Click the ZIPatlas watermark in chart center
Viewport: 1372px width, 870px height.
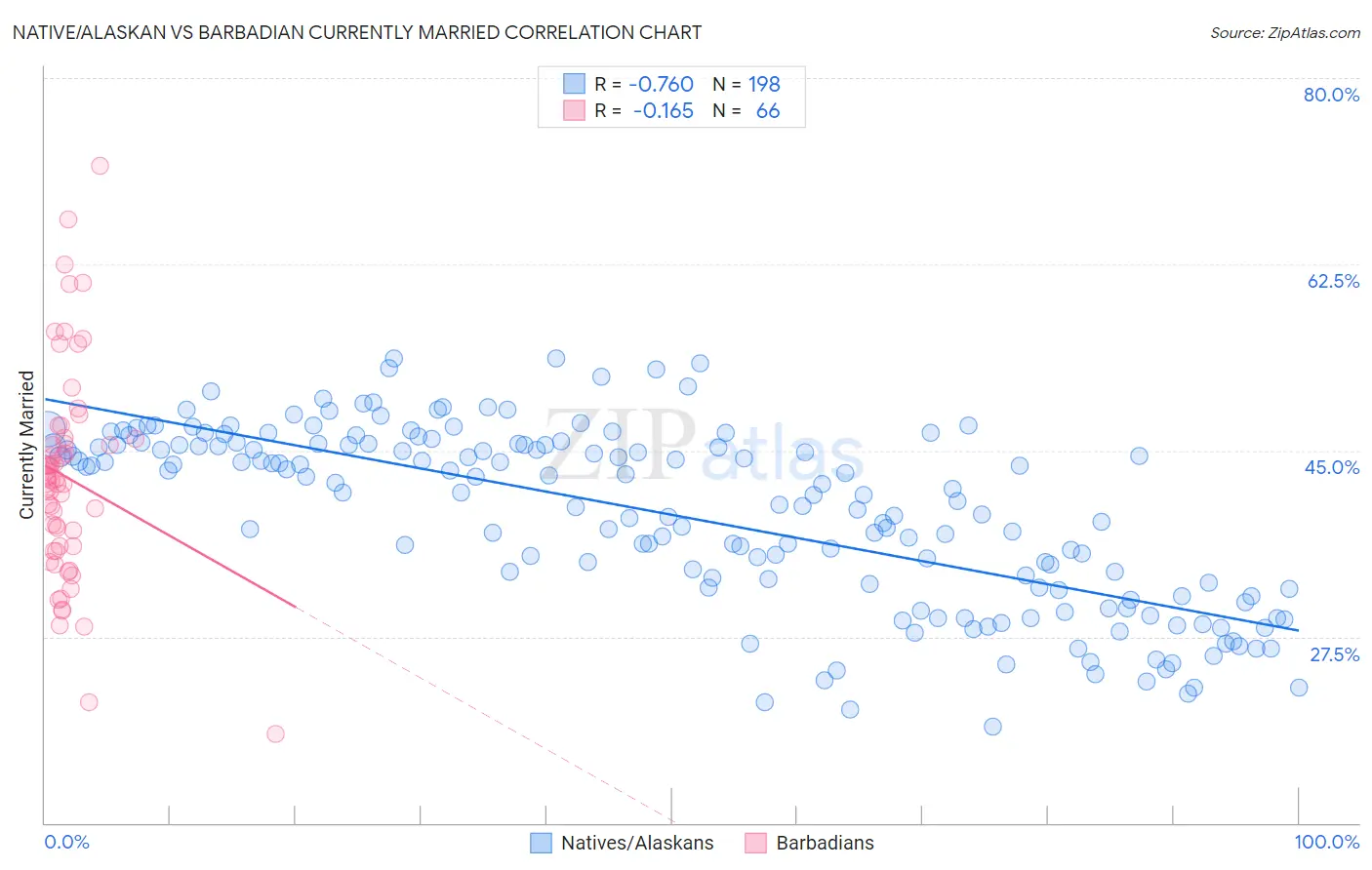(x=704, y=446)
